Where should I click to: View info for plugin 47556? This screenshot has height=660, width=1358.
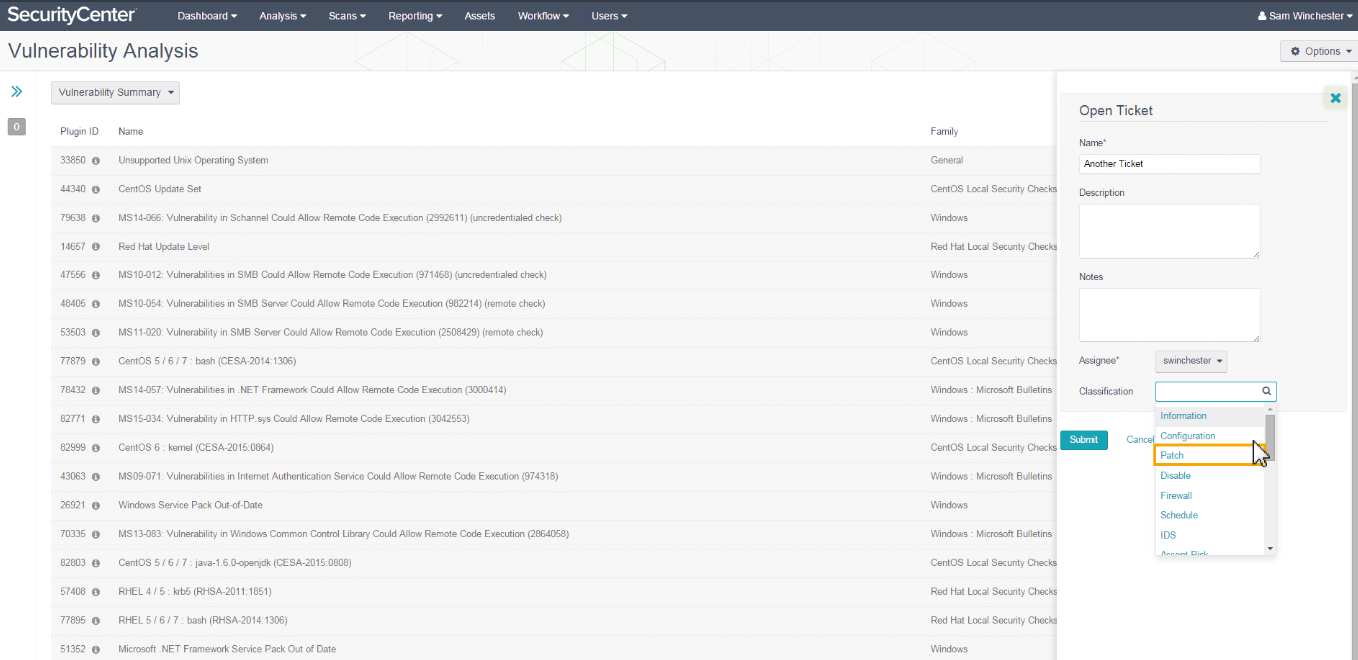[96, 275]
